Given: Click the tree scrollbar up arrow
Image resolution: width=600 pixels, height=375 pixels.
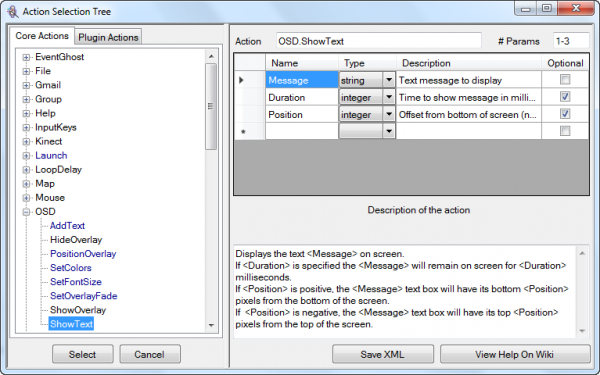Looking at the screenshot, I should tap(211, 56).
